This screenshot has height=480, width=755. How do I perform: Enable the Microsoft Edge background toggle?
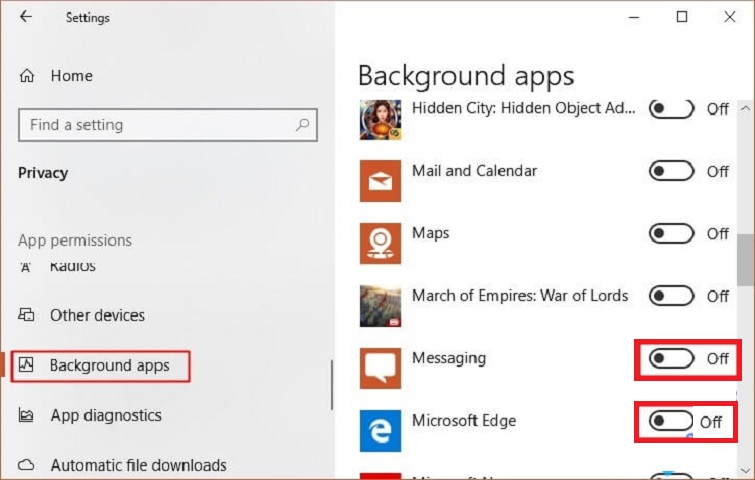click(x=671, y=421)
